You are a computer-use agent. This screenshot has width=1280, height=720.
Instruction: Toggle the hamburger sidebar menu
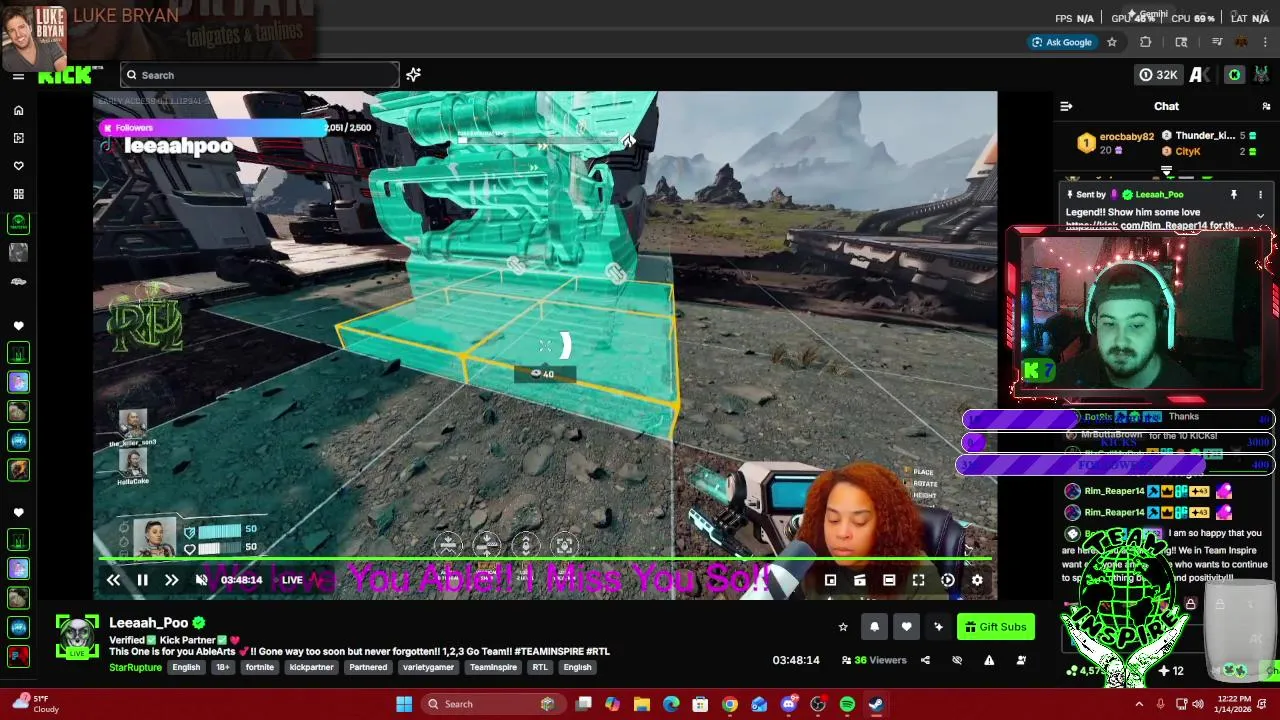18,75
